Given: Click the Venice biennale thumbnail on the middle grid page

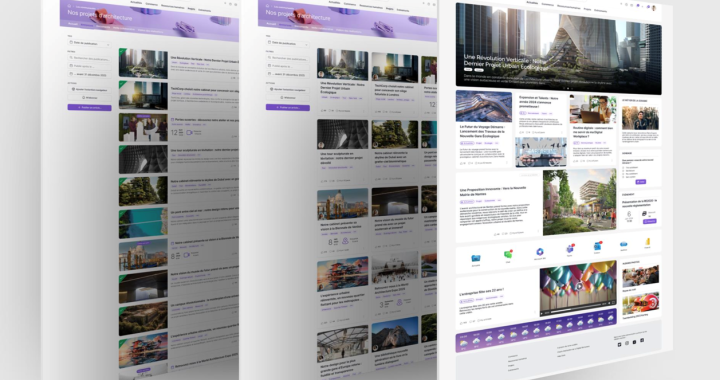Looking at the screenshot, I should coord(342,205).
